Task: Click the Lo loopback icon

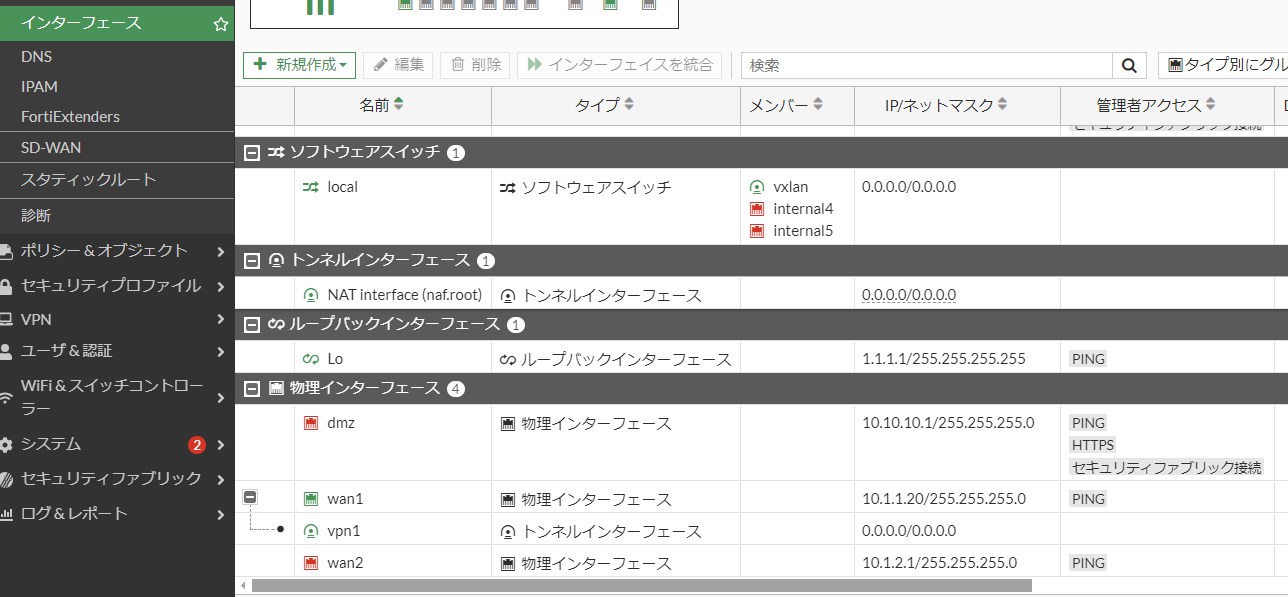Action: [310, 359]
